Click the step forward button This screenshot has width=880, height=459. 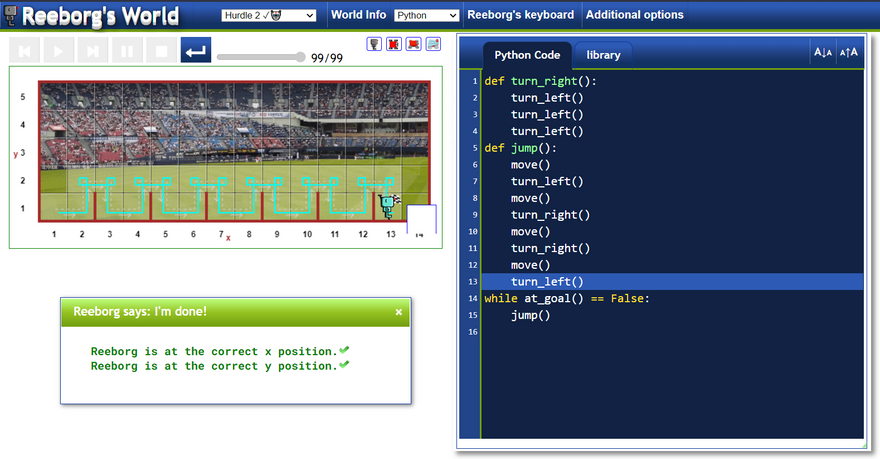93,51
